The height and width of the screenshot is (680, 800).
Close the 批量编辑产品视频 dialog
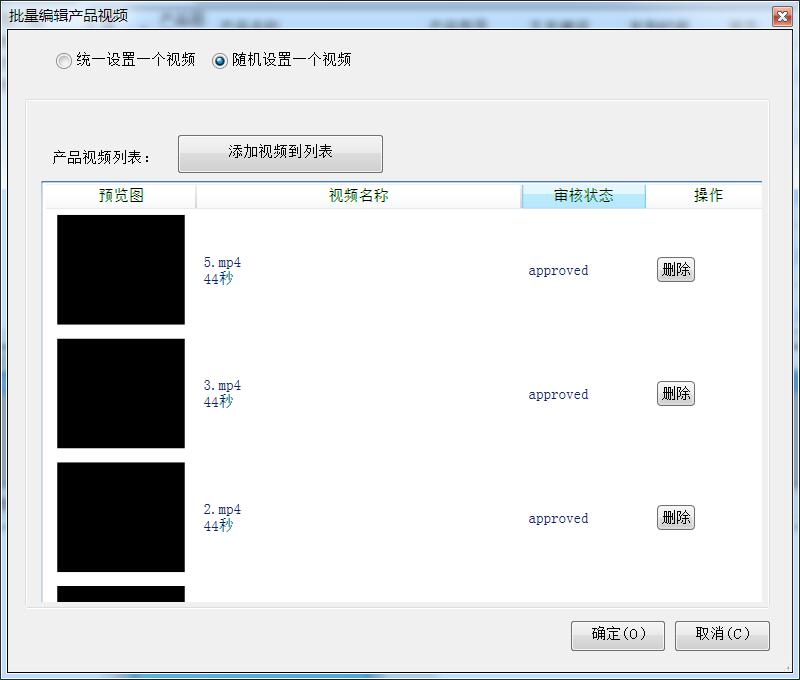(x=782, y=16)
